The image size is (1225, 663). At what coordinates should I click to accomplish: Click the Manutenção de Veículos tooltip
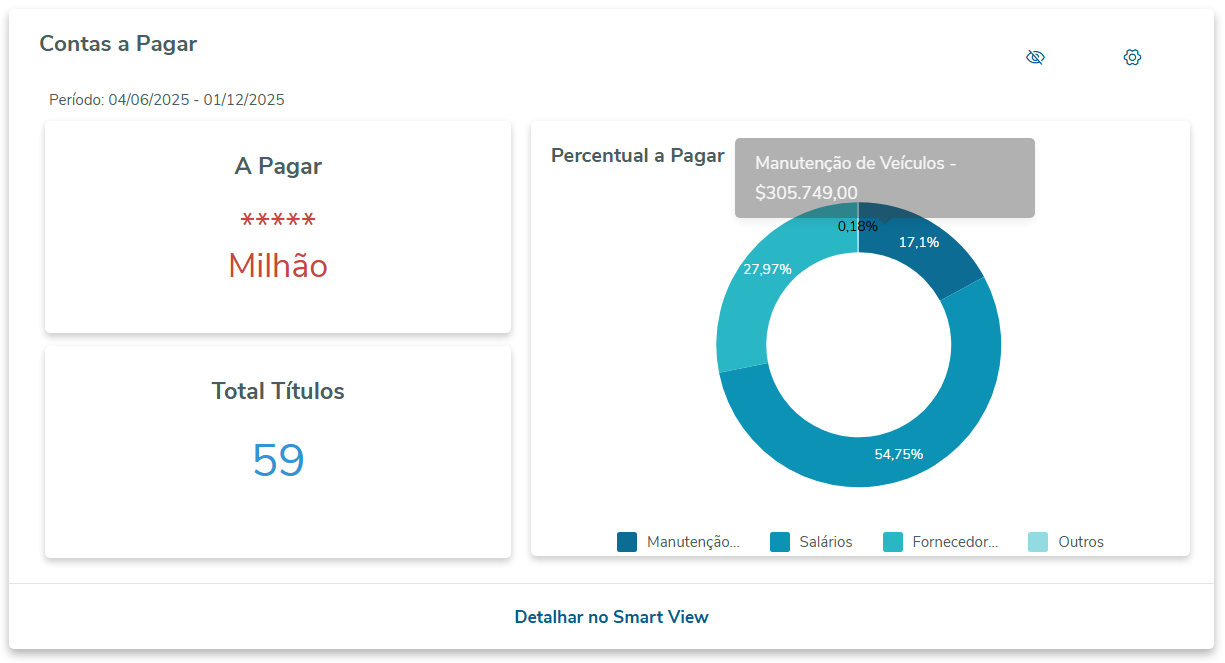tap(884, 178)
